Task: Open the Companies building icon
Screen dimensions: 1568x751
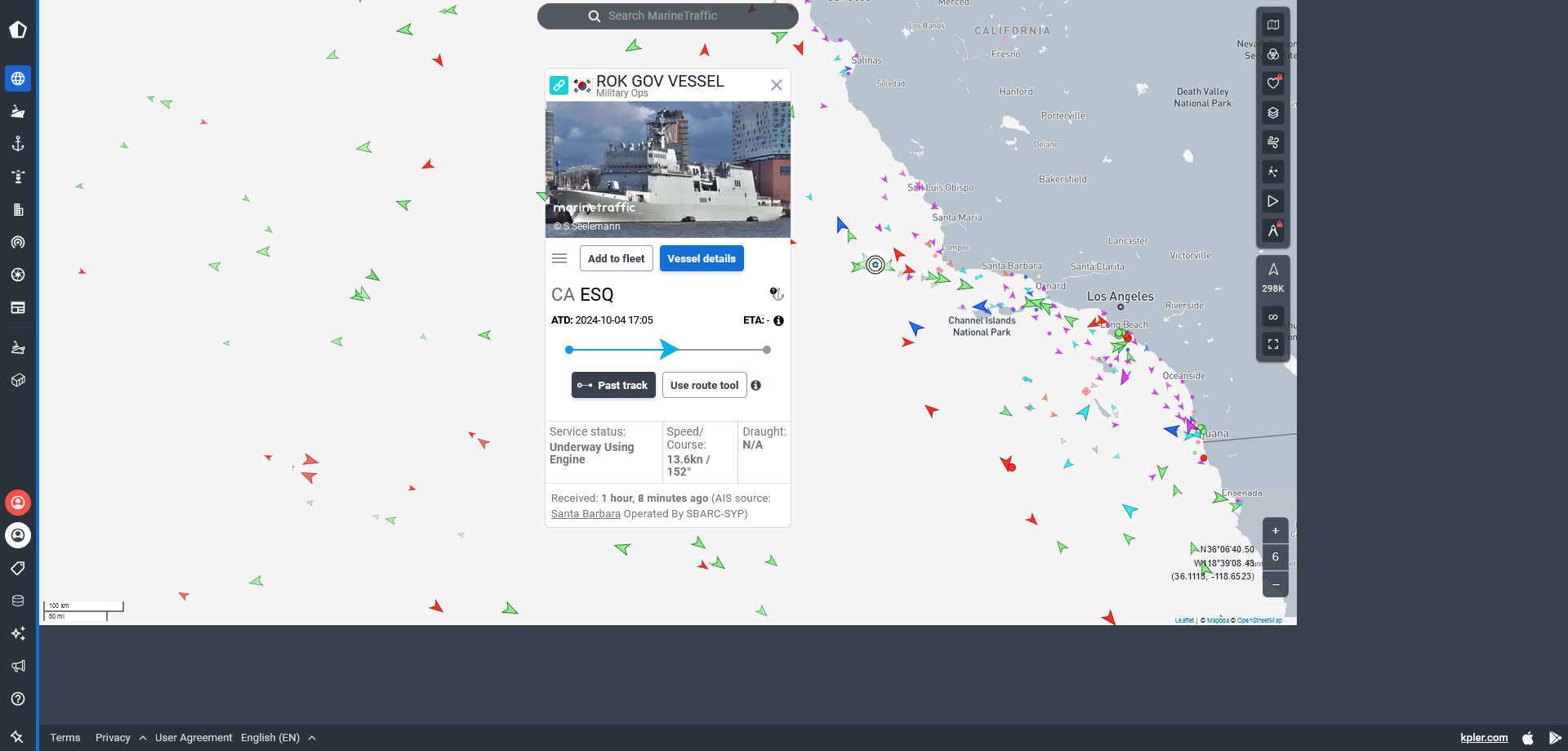Action: click(18, 209)
